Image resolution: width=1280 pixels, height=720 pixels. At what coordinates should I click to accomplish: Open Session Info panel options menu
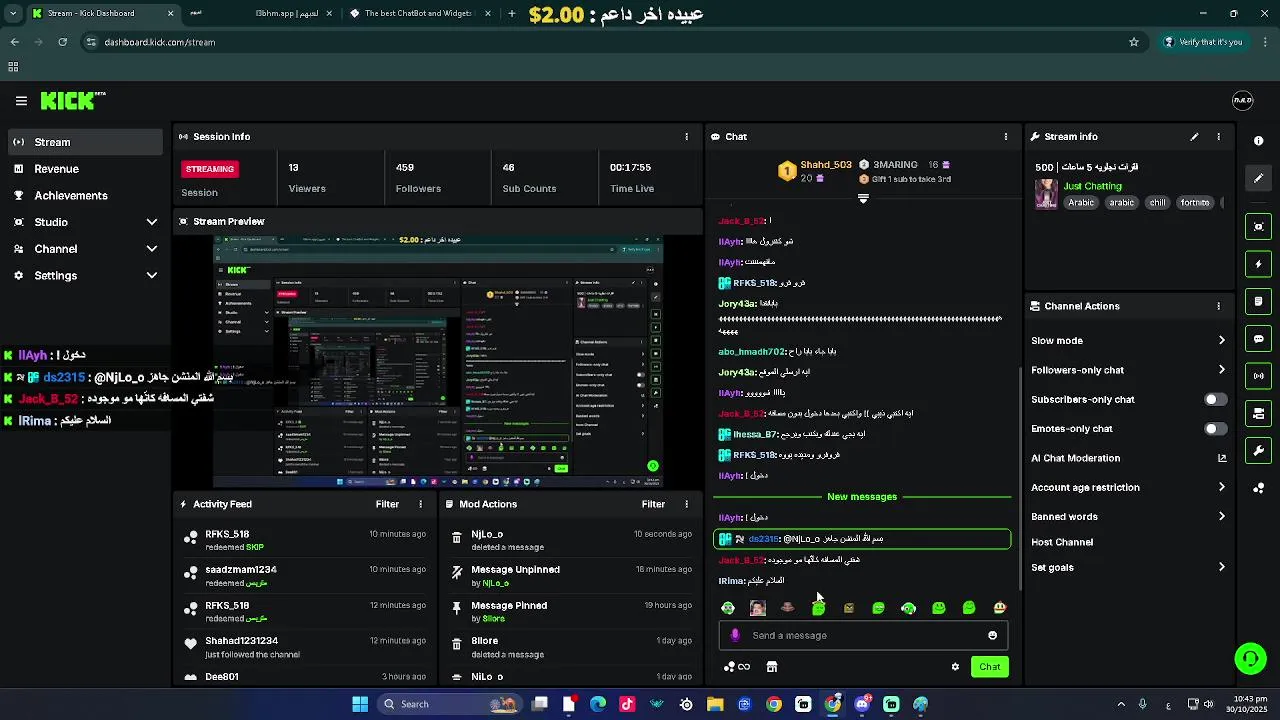[x=686, y=137]
